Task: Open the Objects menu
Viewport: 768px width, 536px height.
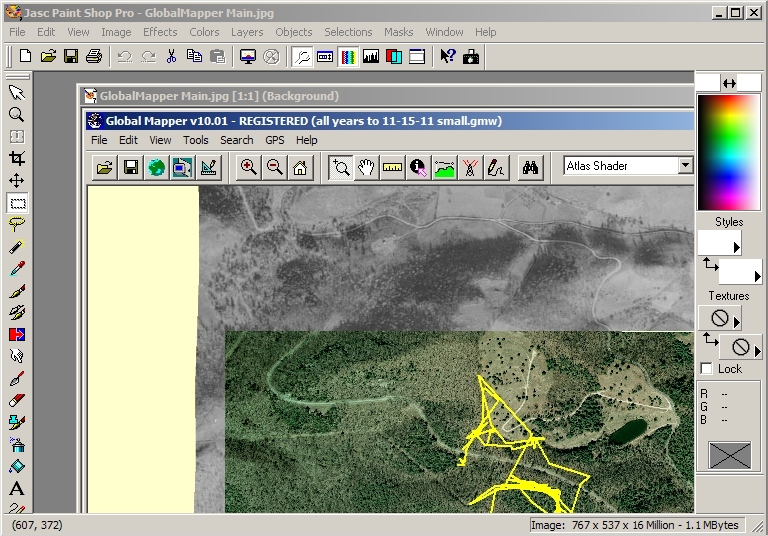Action: [x=293, y=32]
